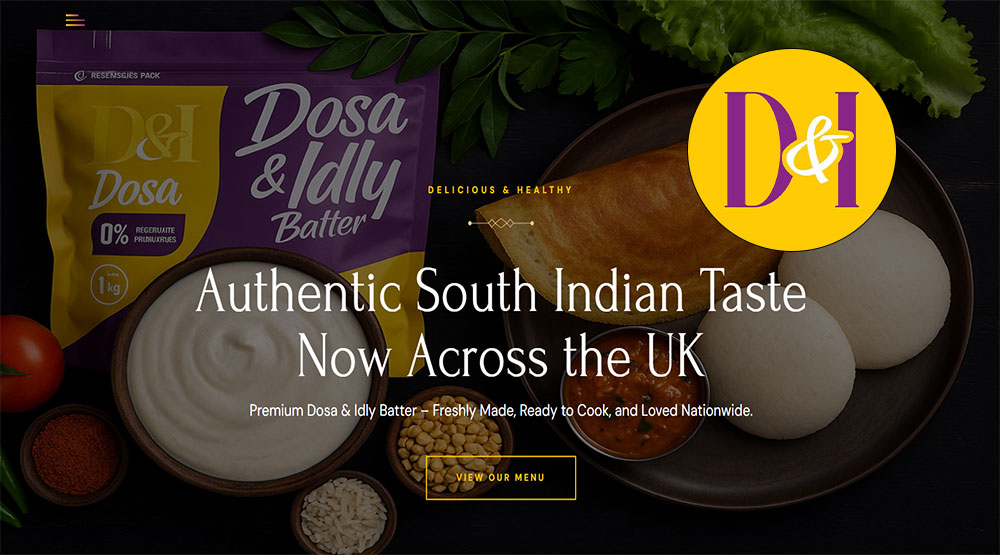Screen dimensions: 1000x555
Task: Click the diamond divider ornament under the tagline
Action: point(501,223)
